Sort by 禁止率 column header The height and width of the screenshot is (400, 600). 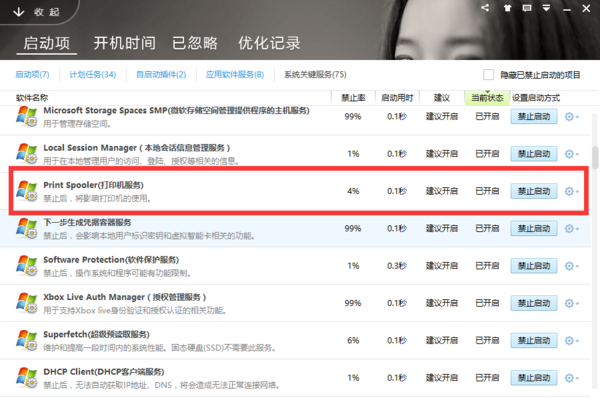tap(353, 98)
